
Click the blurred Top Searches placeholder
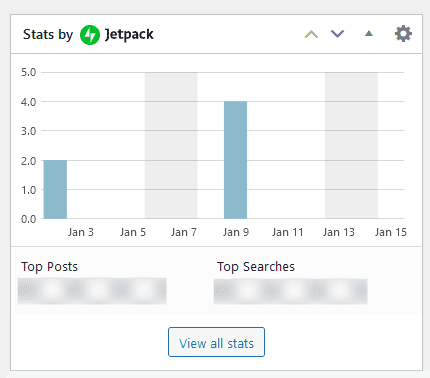pos(290,292)
